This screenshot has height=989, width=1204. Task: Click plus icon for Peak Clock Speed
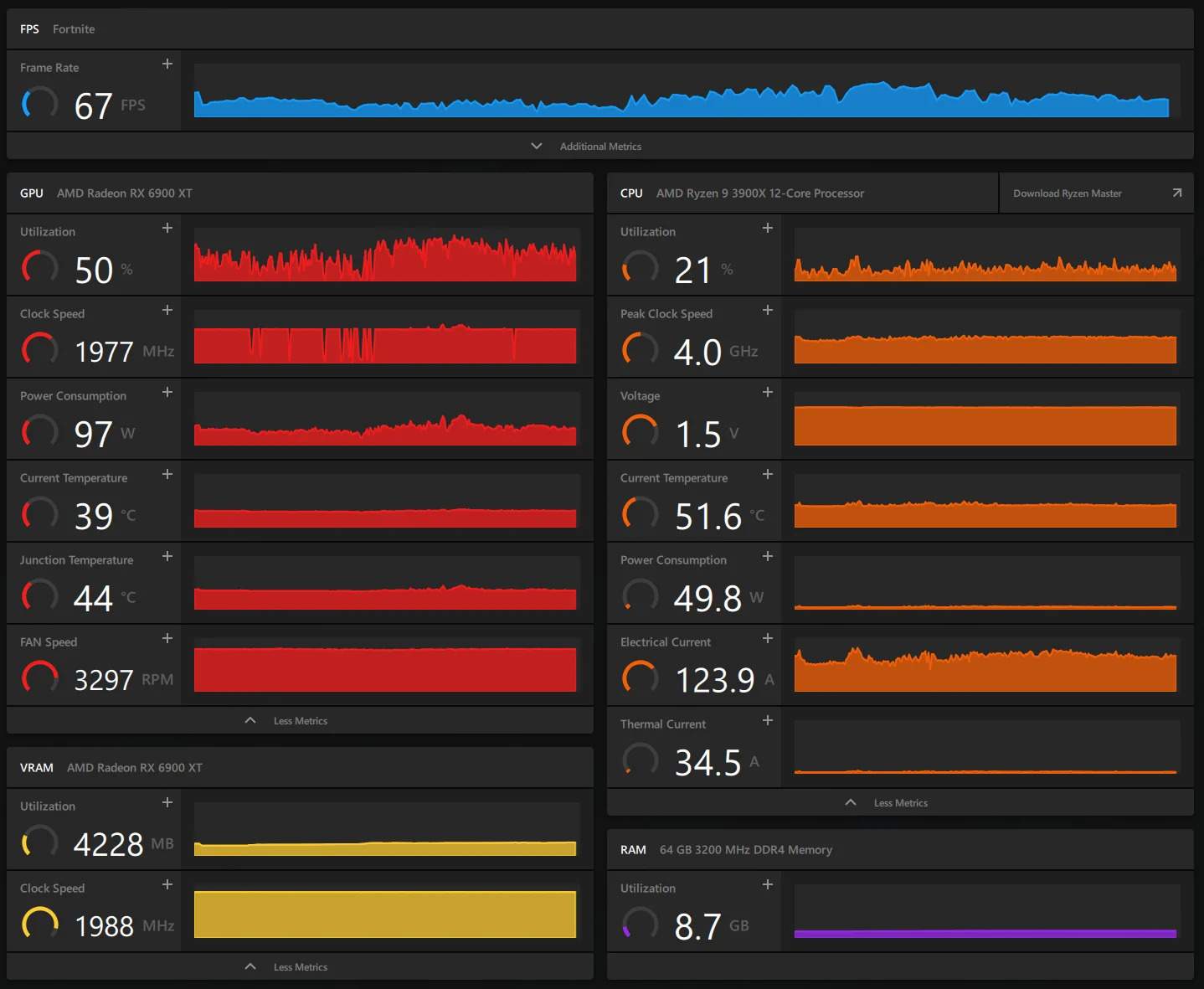[x=768, y=310]
